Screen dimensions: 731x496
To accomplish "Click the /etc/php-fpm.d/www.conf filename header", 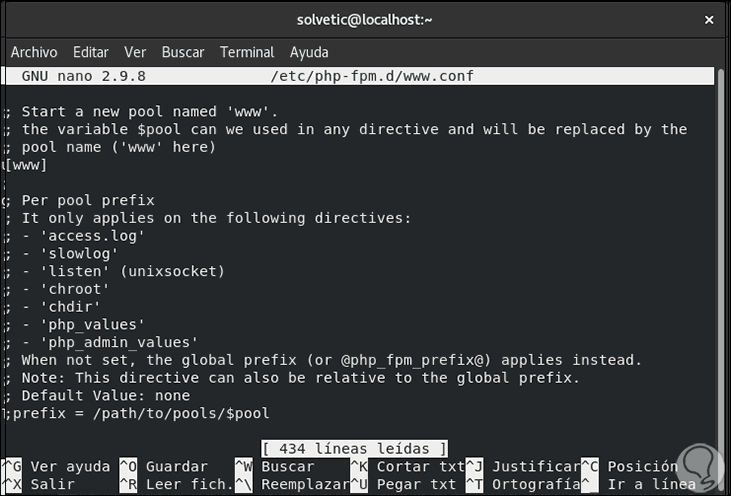I will (x=371, y=76).
